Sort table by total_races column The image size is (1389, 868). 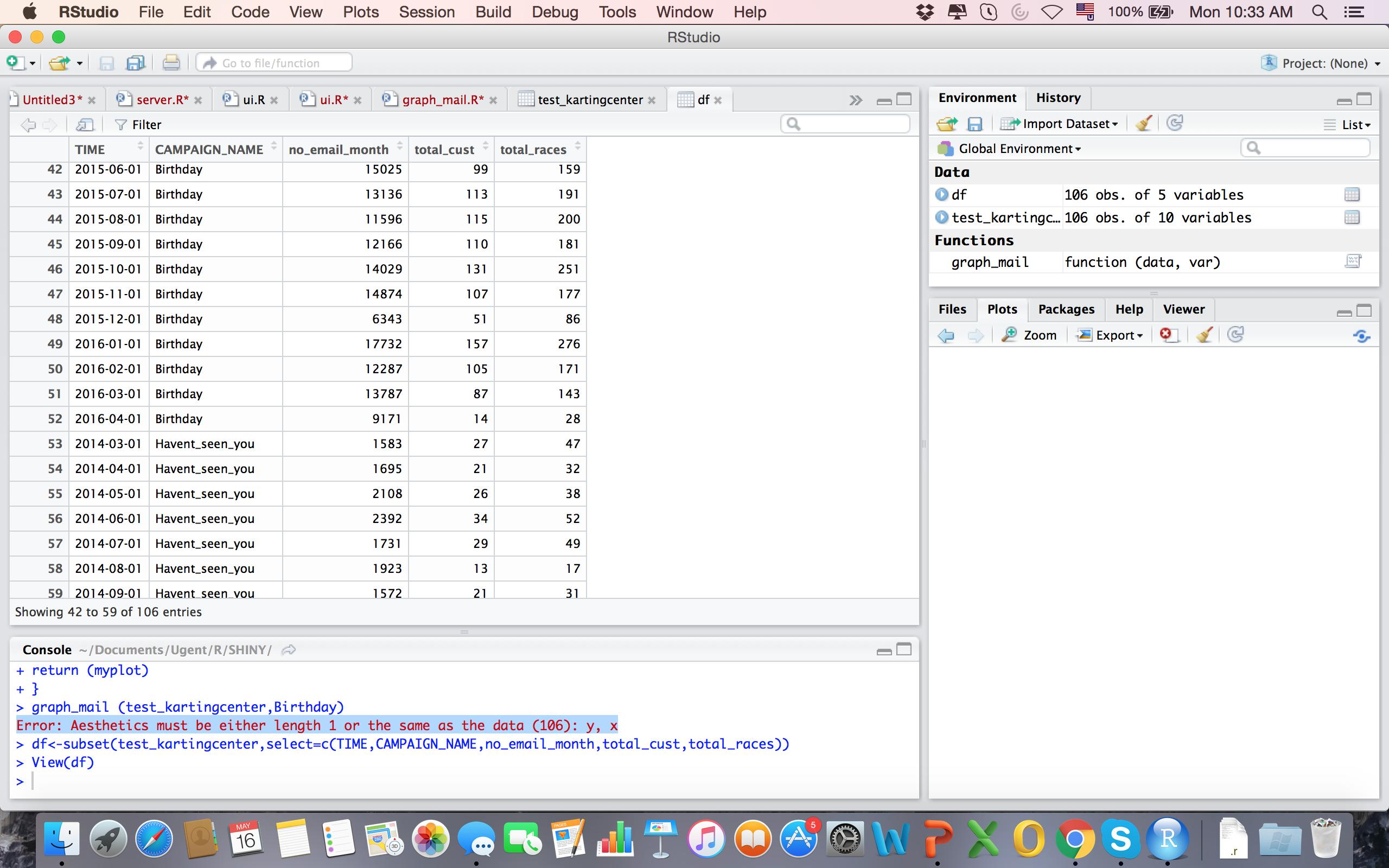533,149
